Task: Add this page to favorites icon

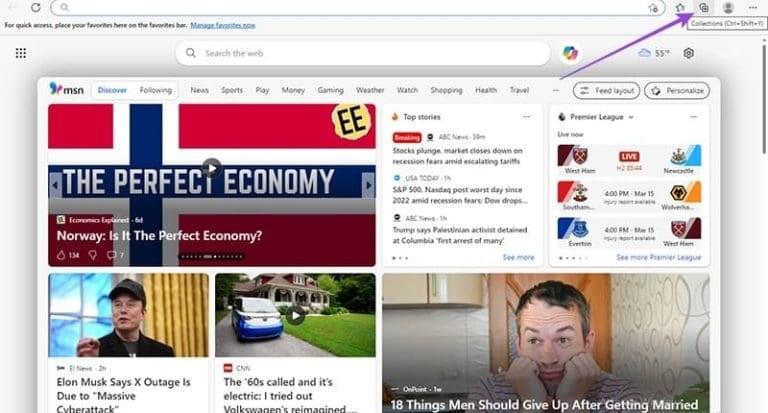Action: [653, 8]
